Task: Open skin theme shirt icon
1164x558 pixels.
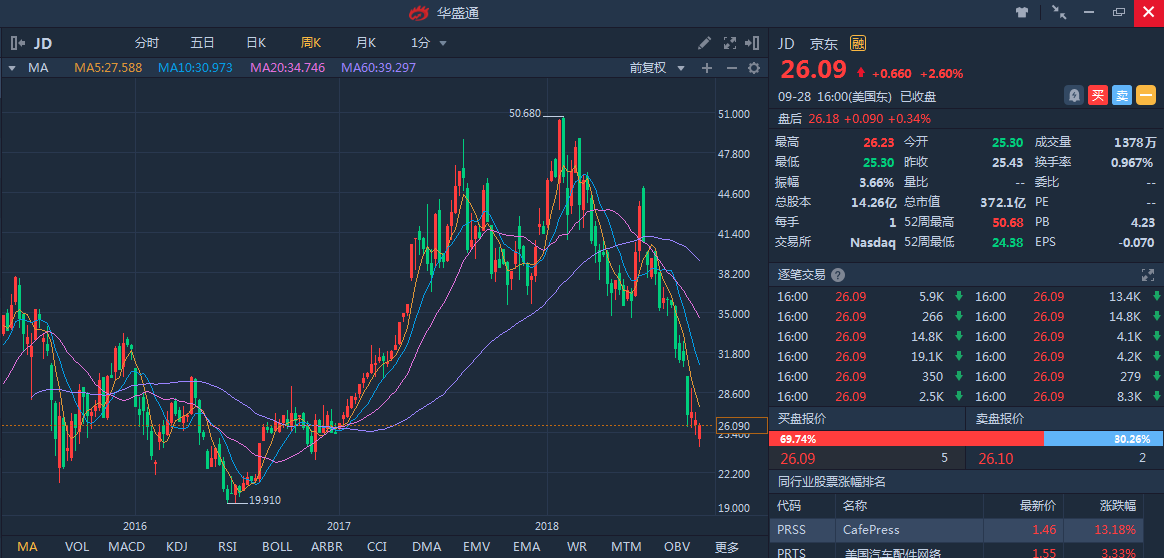Action: pyautogui.click(x=1022, y=12)
